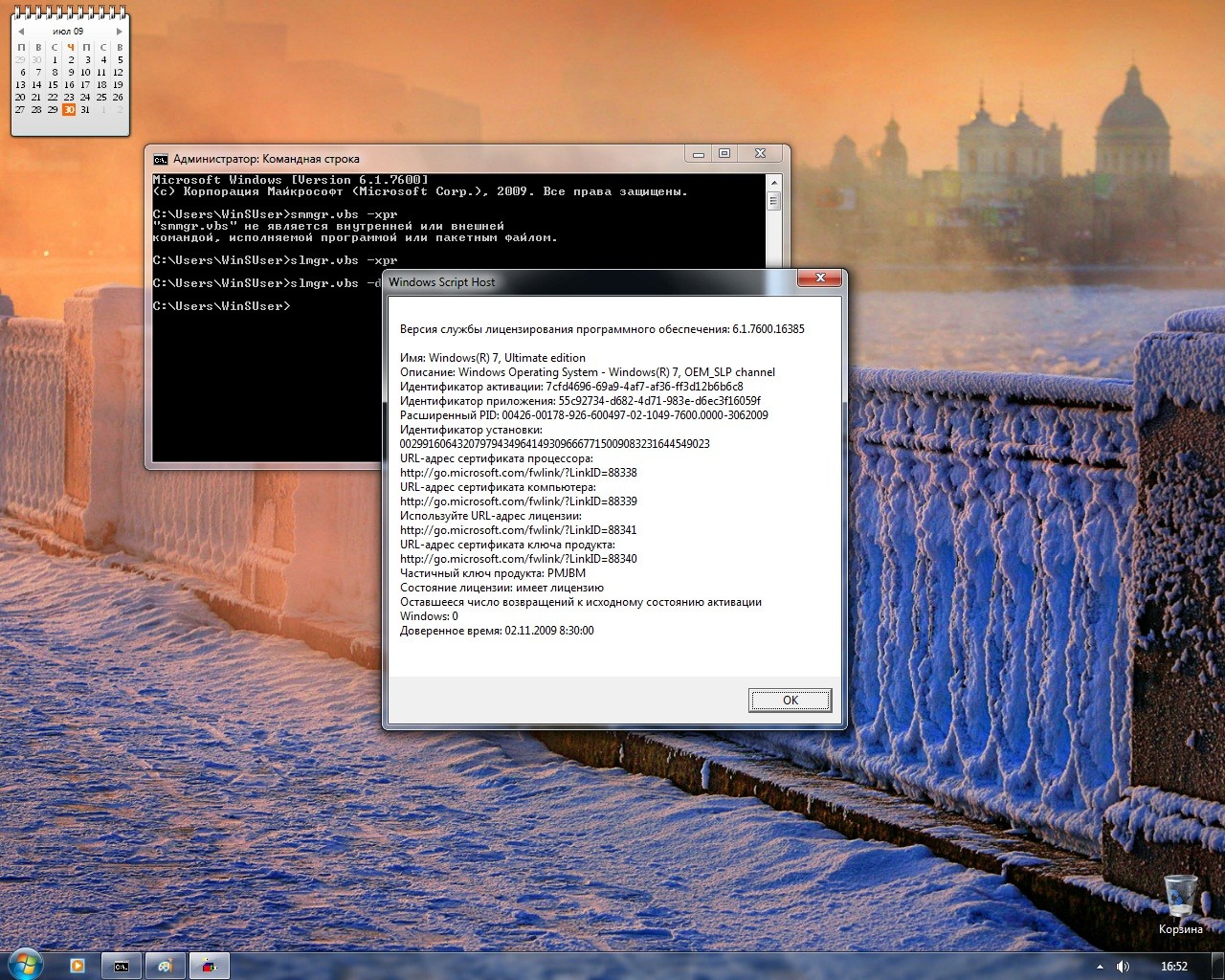Maximize the Command Prompt window
Image resolution: width=1225 pixels, height=980 pixels.
tap(724, 154)
